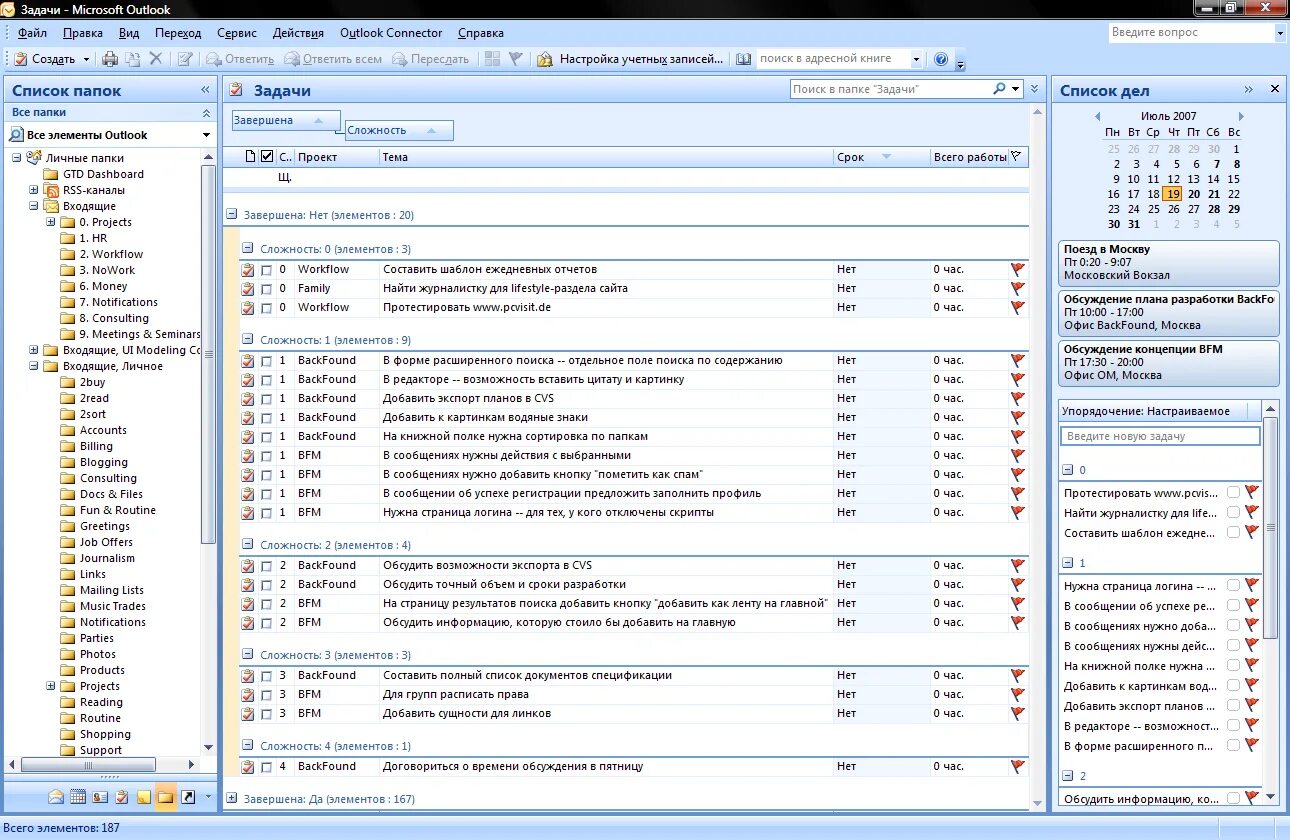Screen dimensions: 1290x840
Task: Check box for 'Нужна страница логина' in to-do list
Action: pyautogui.click(x=1234, y=586)
